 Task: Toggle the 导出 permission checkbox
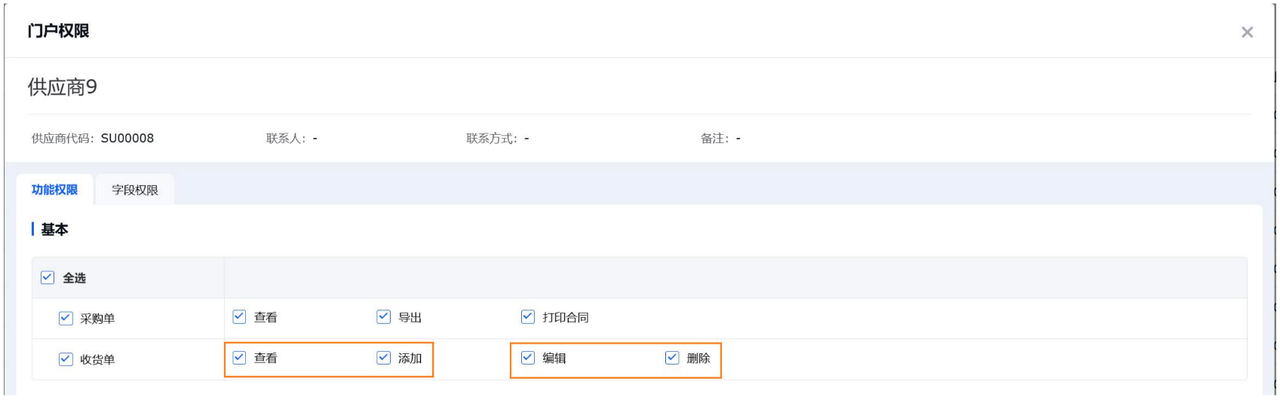click(x=383, y=317)
